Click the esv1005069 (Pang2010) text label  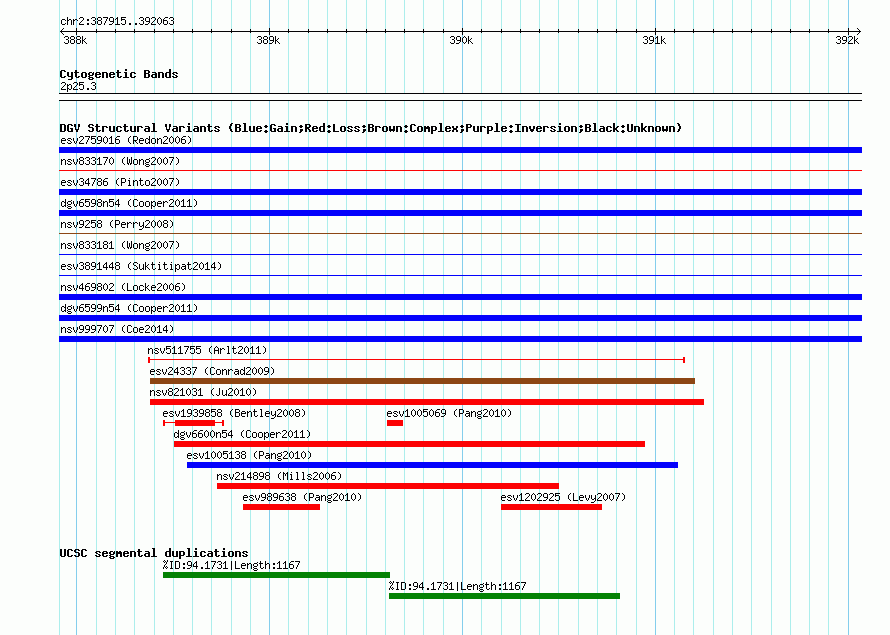[449, 413]
